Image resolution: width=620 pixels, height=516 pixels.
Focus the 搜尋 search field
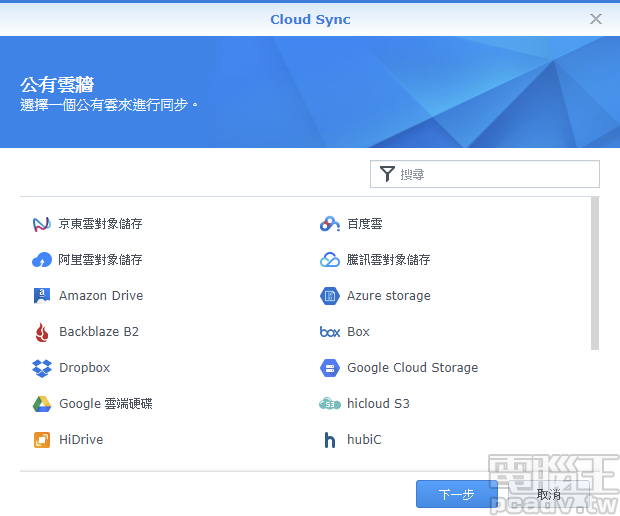click(x=485, y=174)
